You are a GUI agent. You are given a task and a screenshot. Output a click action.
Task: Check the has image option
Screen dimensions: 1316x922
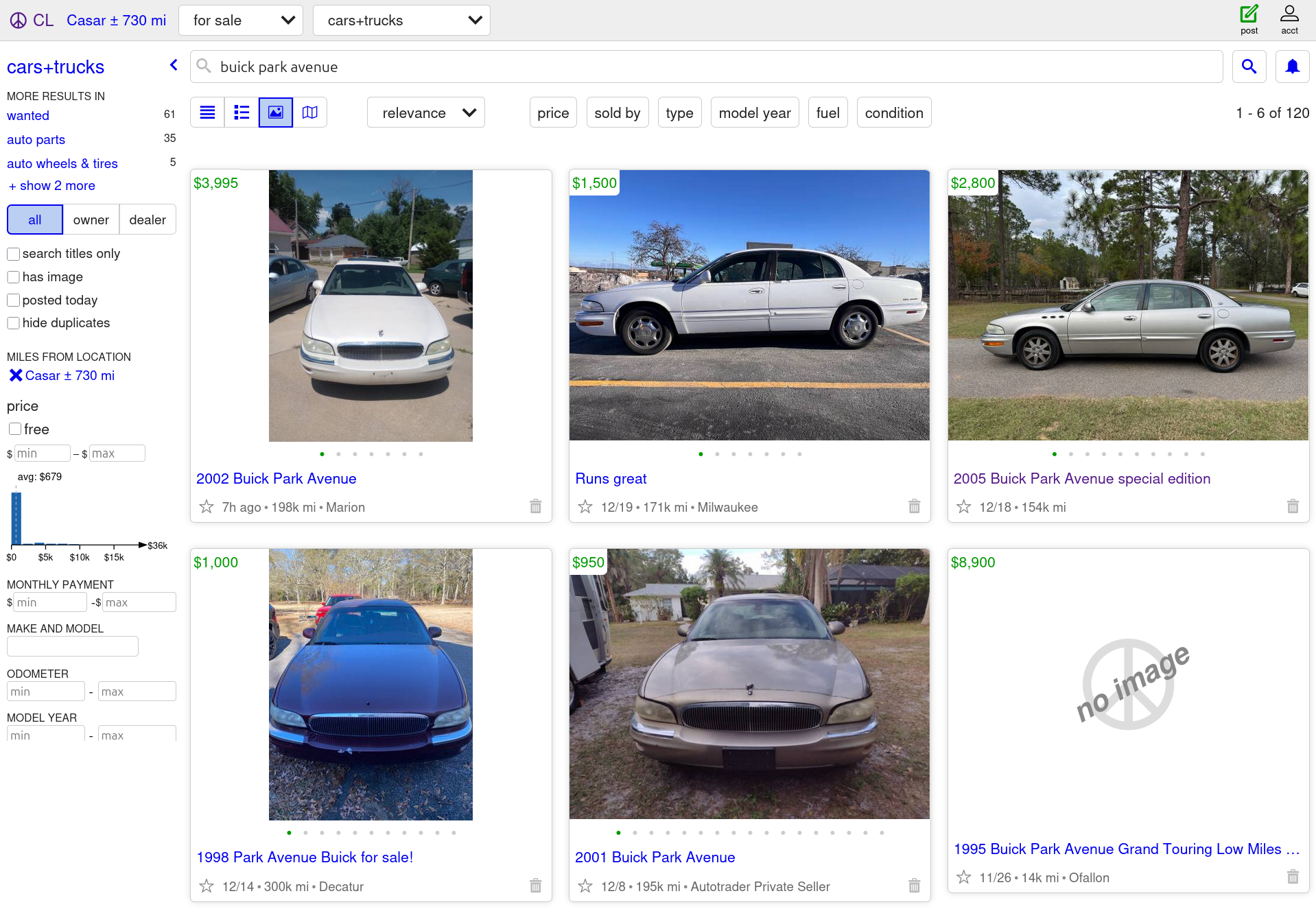(13, 277)
